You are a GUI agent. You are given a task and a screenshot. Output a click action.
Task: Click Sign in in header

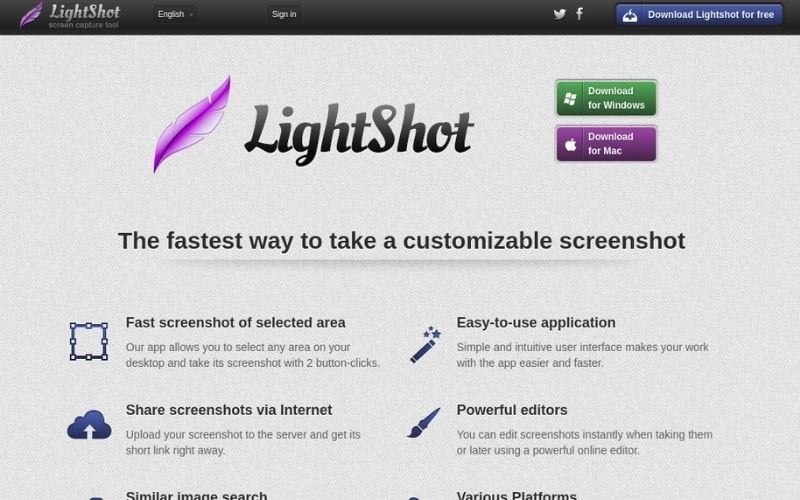[284, 14]
